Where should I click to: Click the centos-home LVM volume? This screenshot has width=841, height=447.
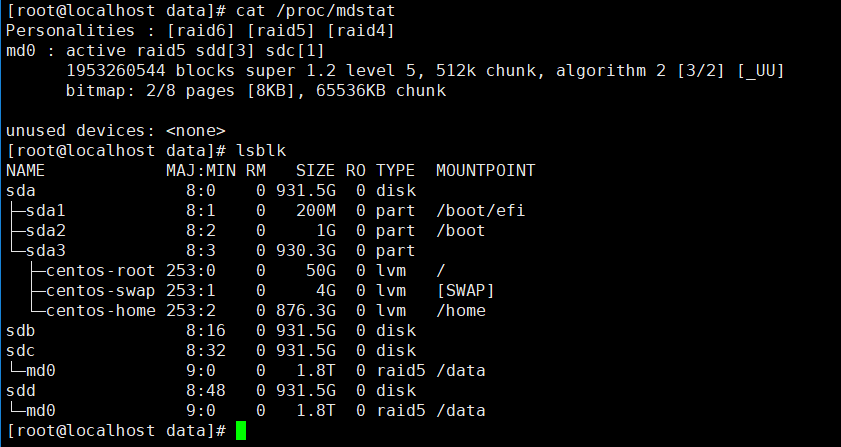click(100, 311)
